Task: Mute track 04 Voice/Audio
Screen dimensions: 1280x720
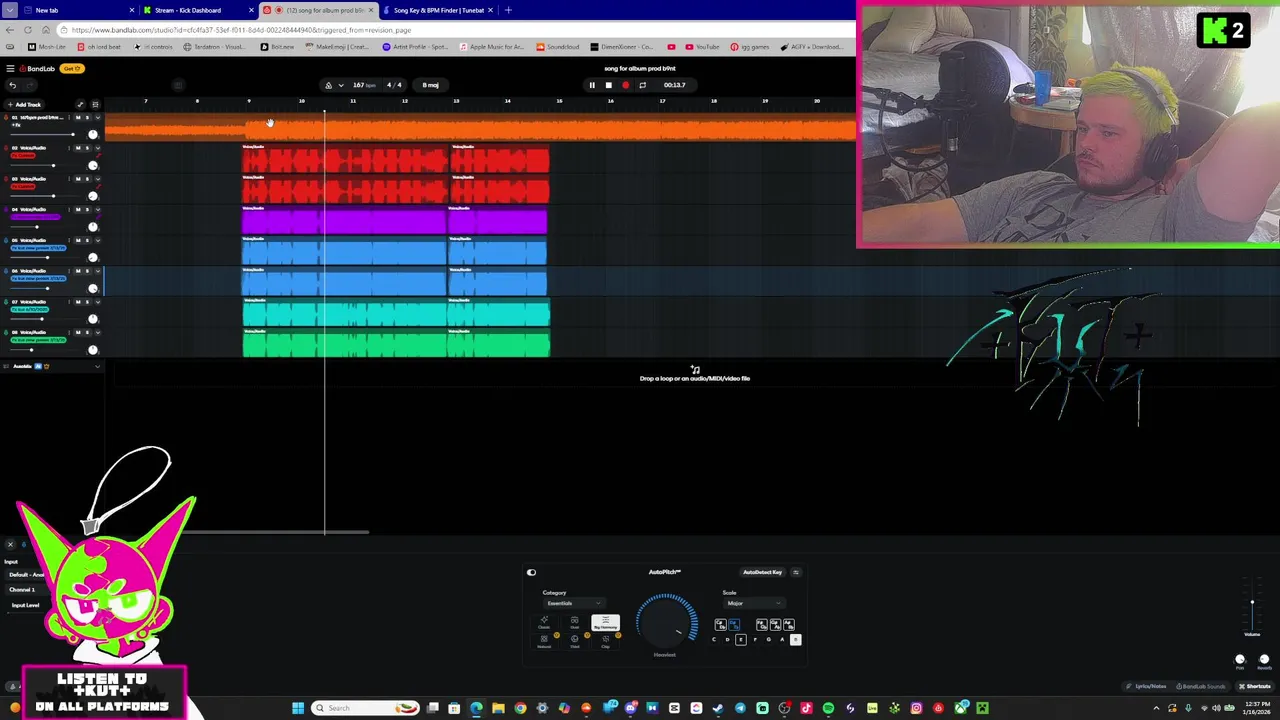Action: point(77,210)
